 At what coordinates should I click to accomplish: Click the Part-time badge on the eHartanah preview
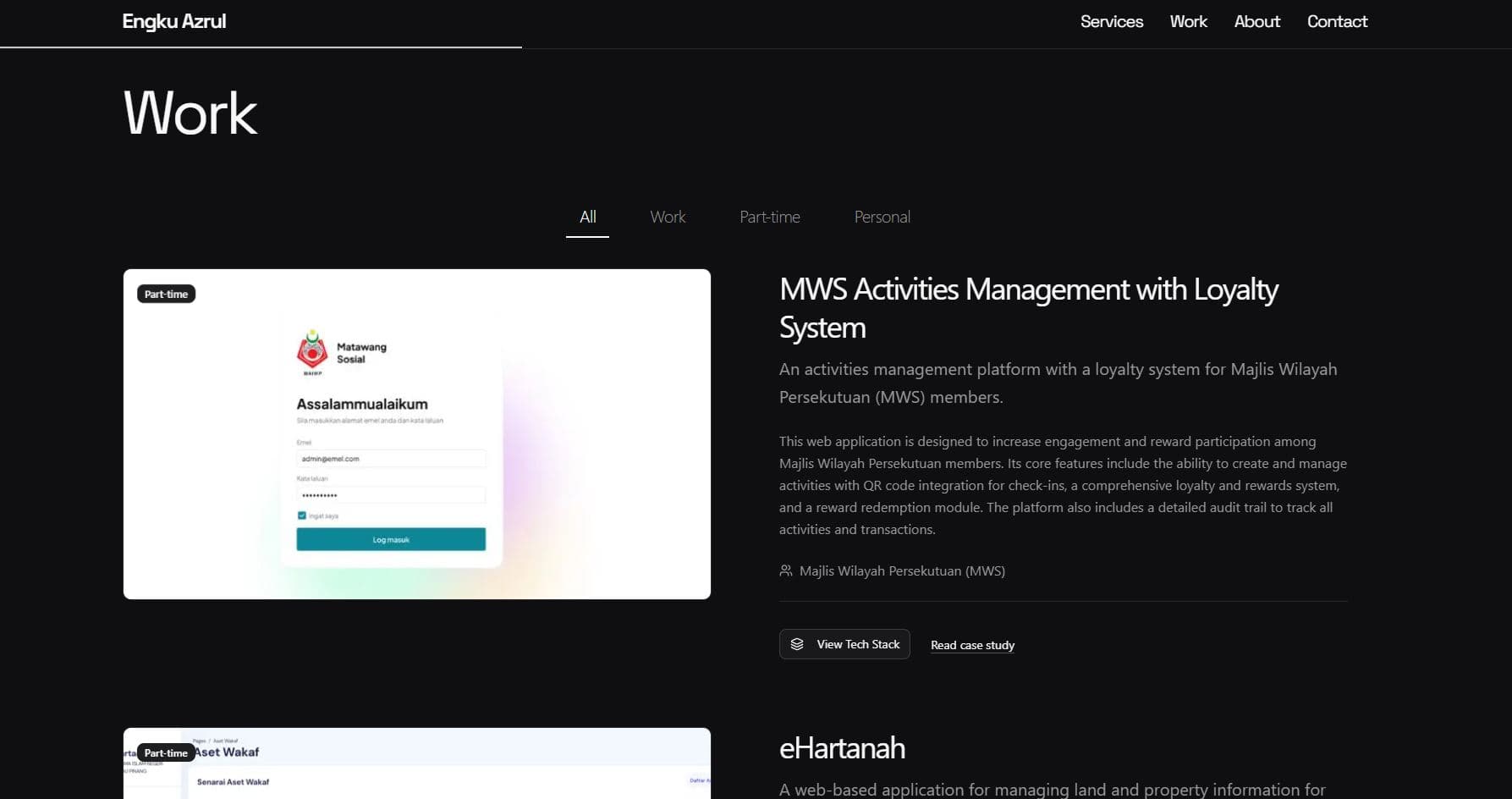click(x=166, y=752)
